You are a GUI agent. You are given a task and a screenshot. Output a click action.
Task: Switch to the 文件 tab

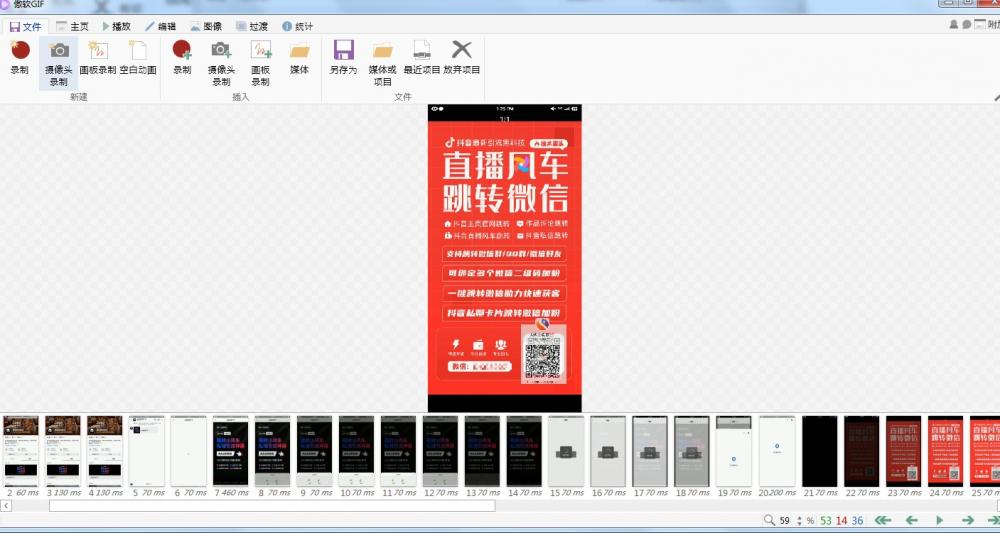pos(26,27)
